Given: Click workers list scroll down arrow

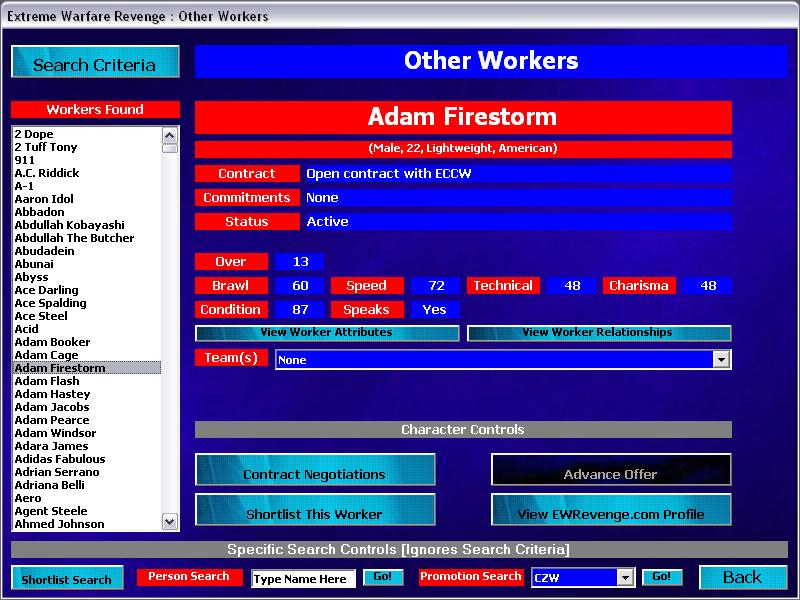Looking at the screenshot, I should (169, 522).
